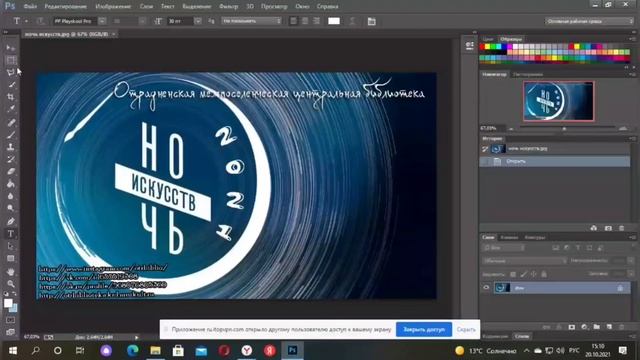The height and width of the screenshot is (360, 640).
Task: Click the Закрыть доступ button
Action: 424,329
